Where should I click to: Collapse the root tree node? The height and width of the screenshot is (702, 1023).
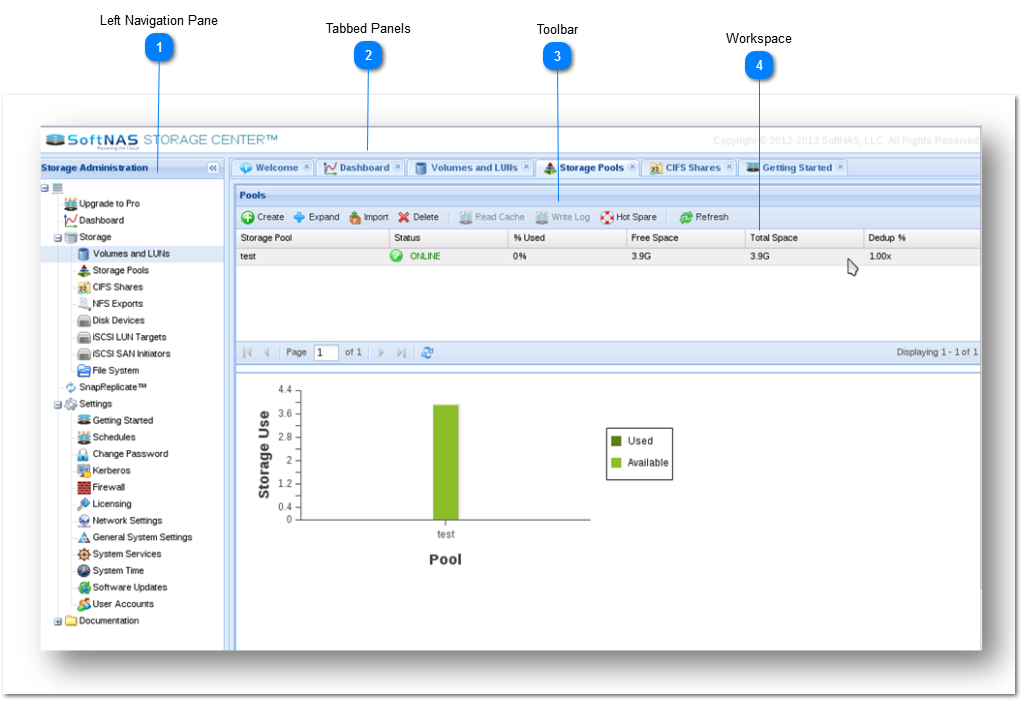tap(45, 188)
